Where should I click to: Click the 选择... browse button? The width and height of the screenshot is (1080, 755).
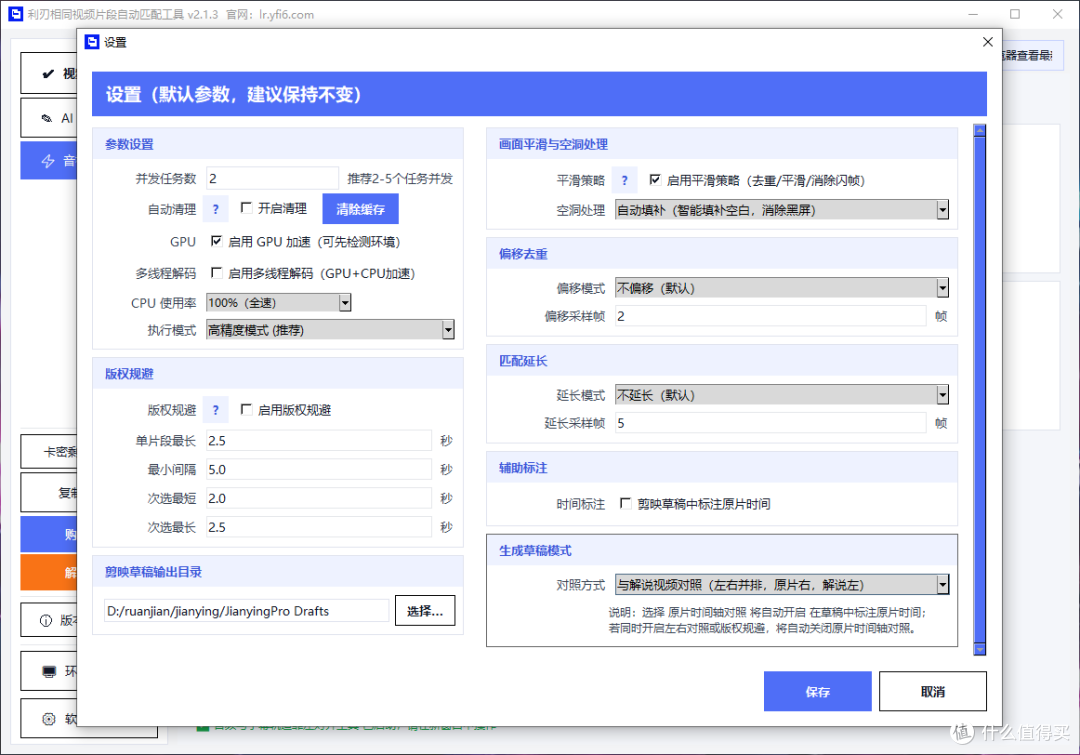click(x=425, y=611)
